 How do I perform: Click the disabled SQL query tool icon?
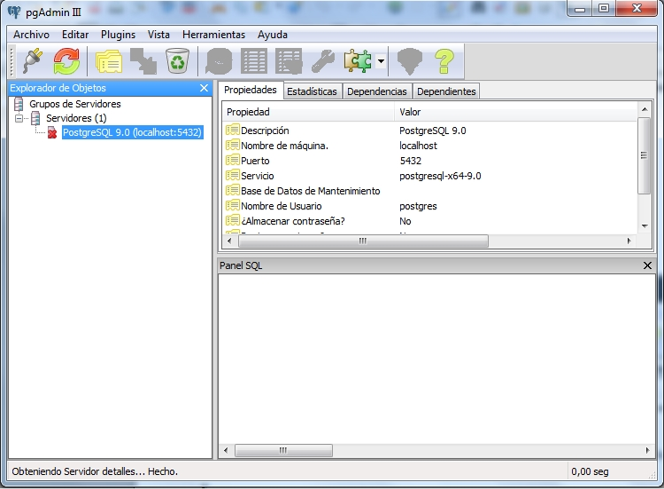(x=219, y=62)
